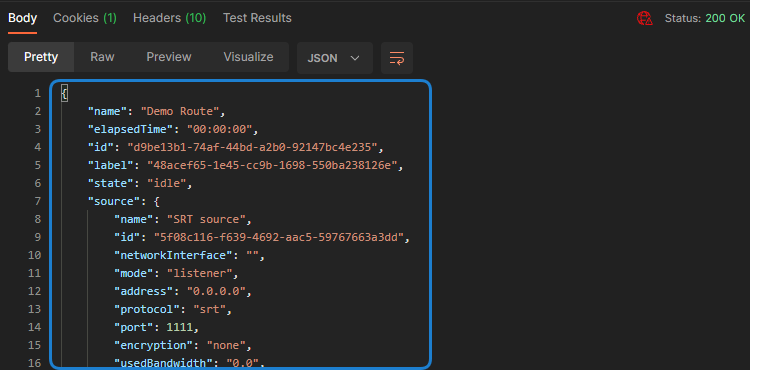
Task: Click the "listener" mode value
Action: pos(199,273)
